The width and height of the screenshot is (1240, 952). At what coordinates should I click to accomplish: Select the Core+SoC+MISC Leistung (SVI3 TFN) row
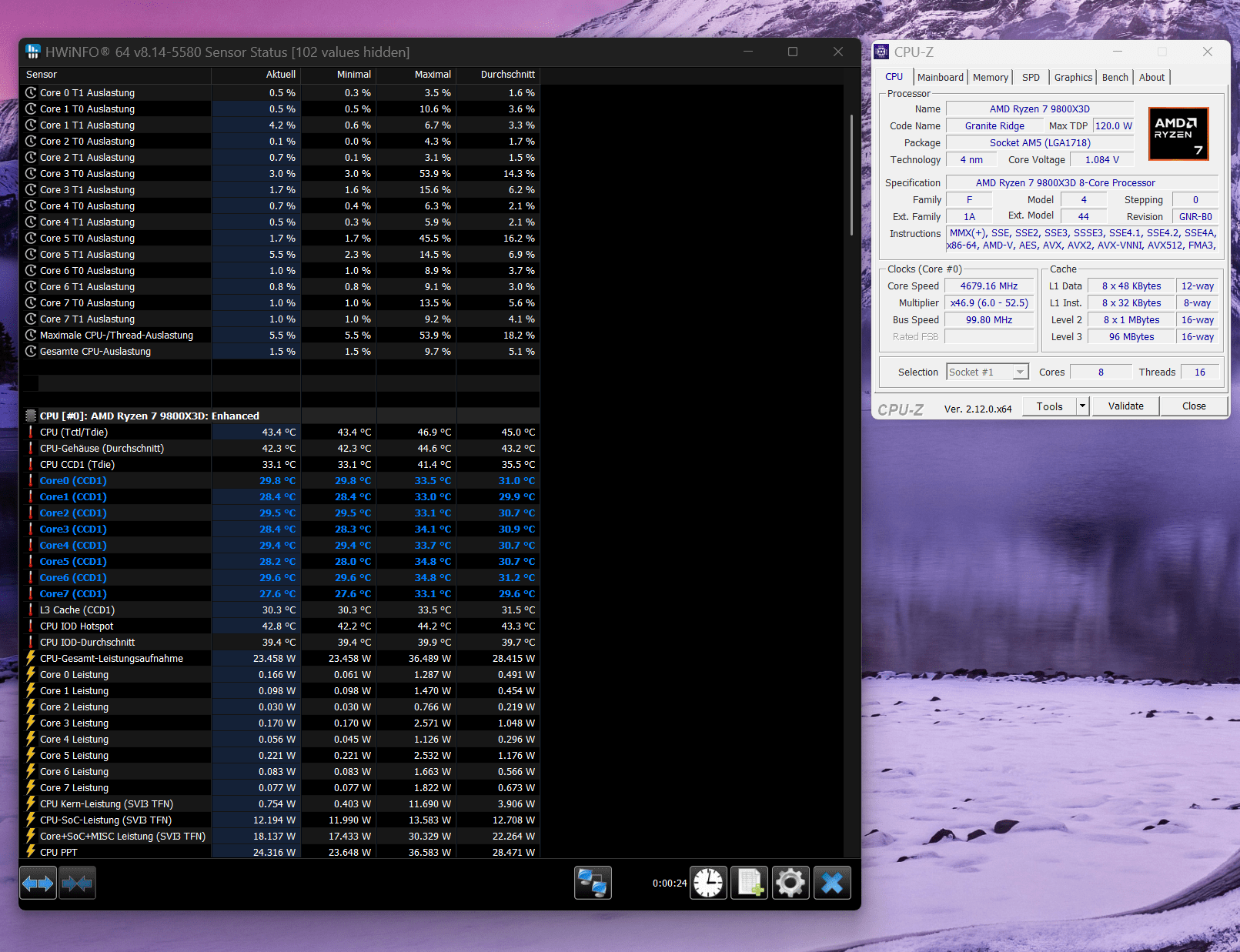pos(279,836)
